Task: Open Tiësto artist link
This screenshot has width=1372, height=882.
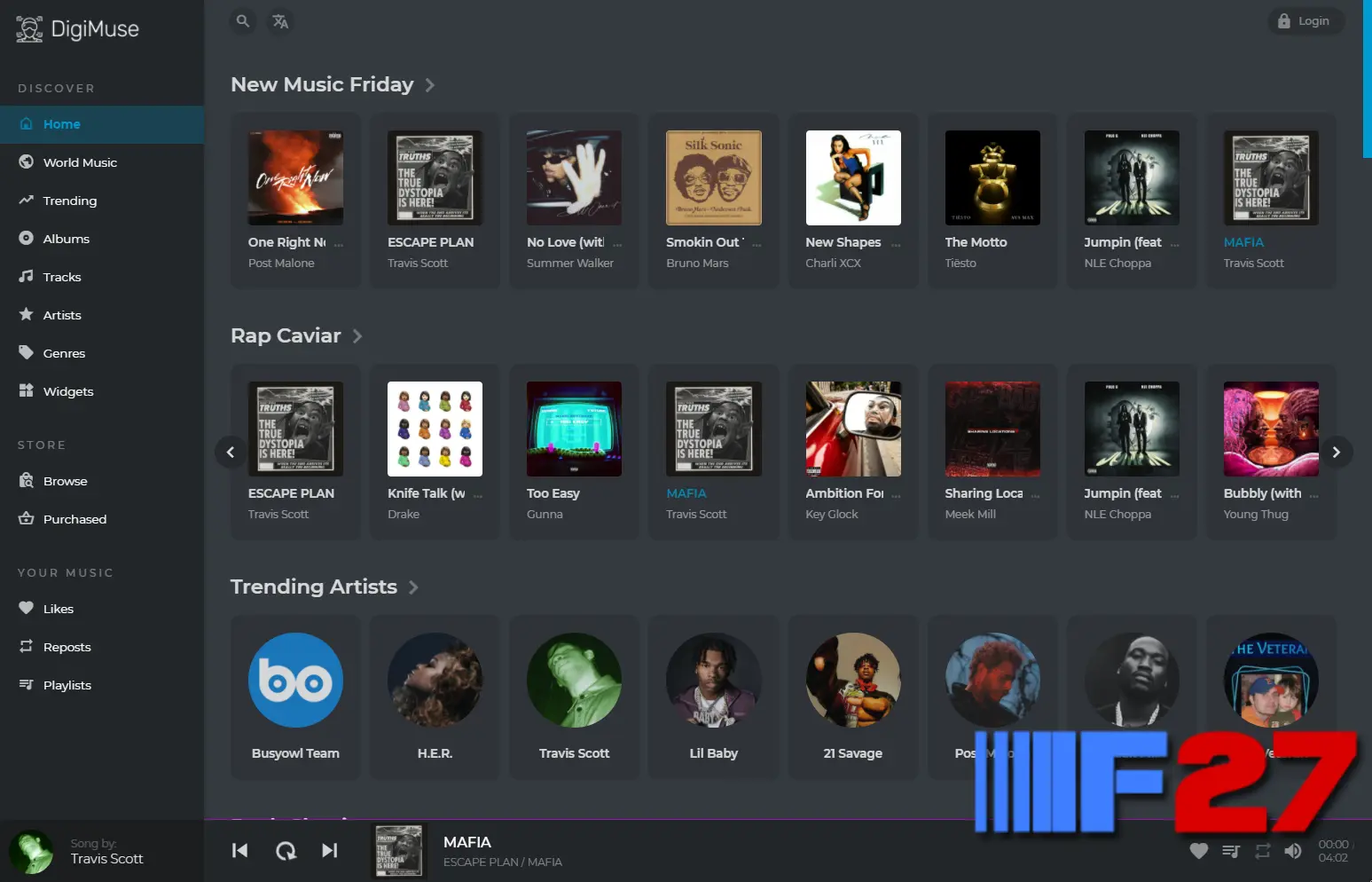Action: click(960, 264)
